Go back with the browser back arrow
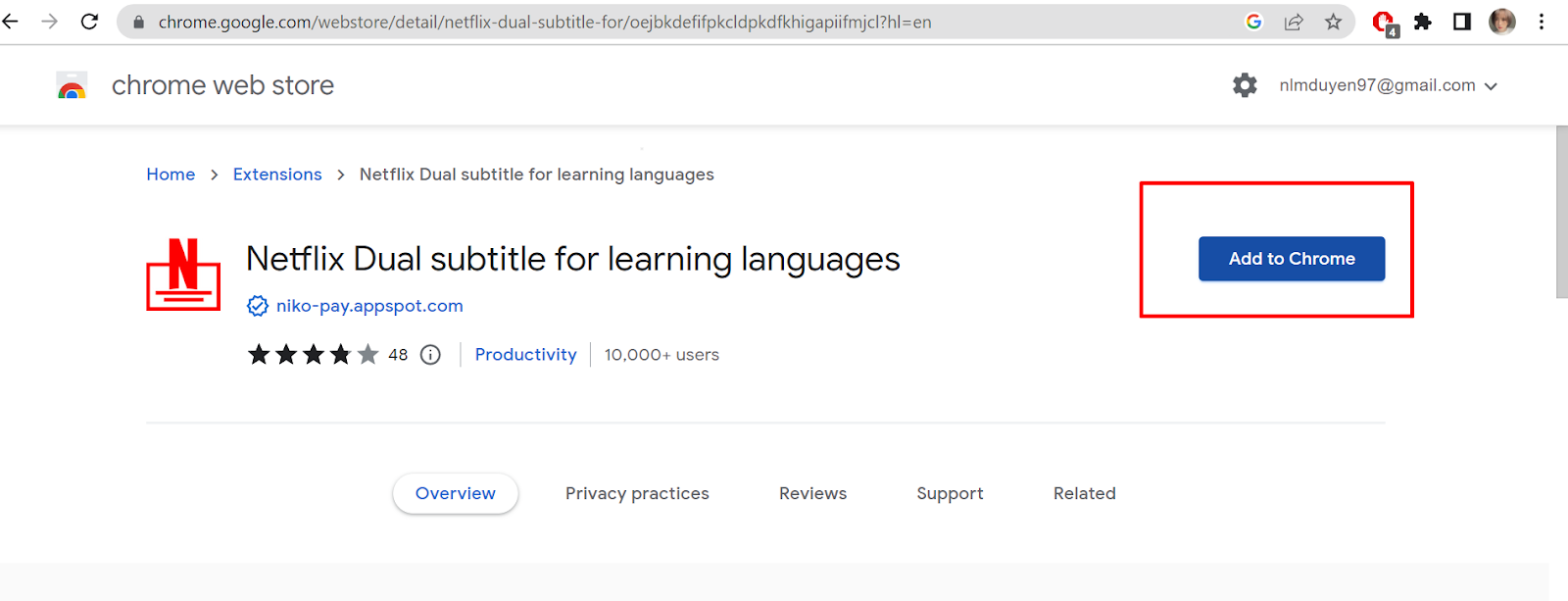1568x601 pixels. coord(11,22)
